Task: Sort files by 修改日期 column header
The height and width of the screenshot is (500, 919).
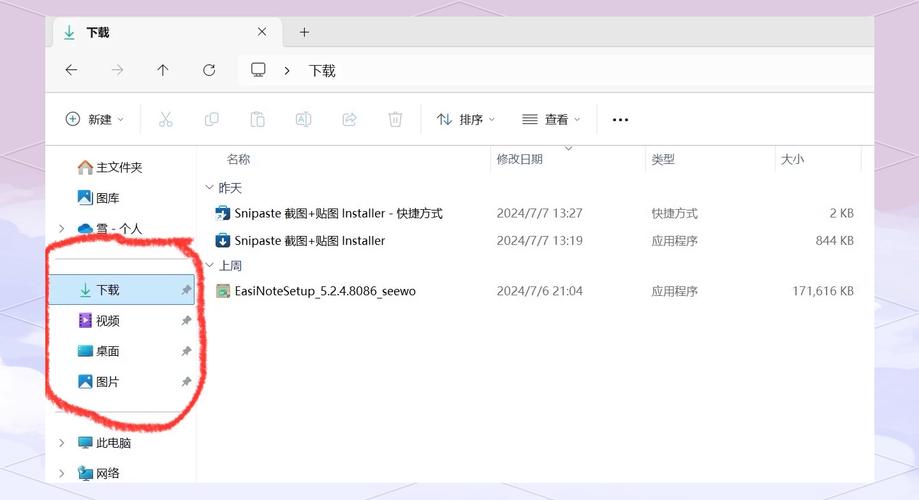Action: pyautogui.click(x=520, y=159)
